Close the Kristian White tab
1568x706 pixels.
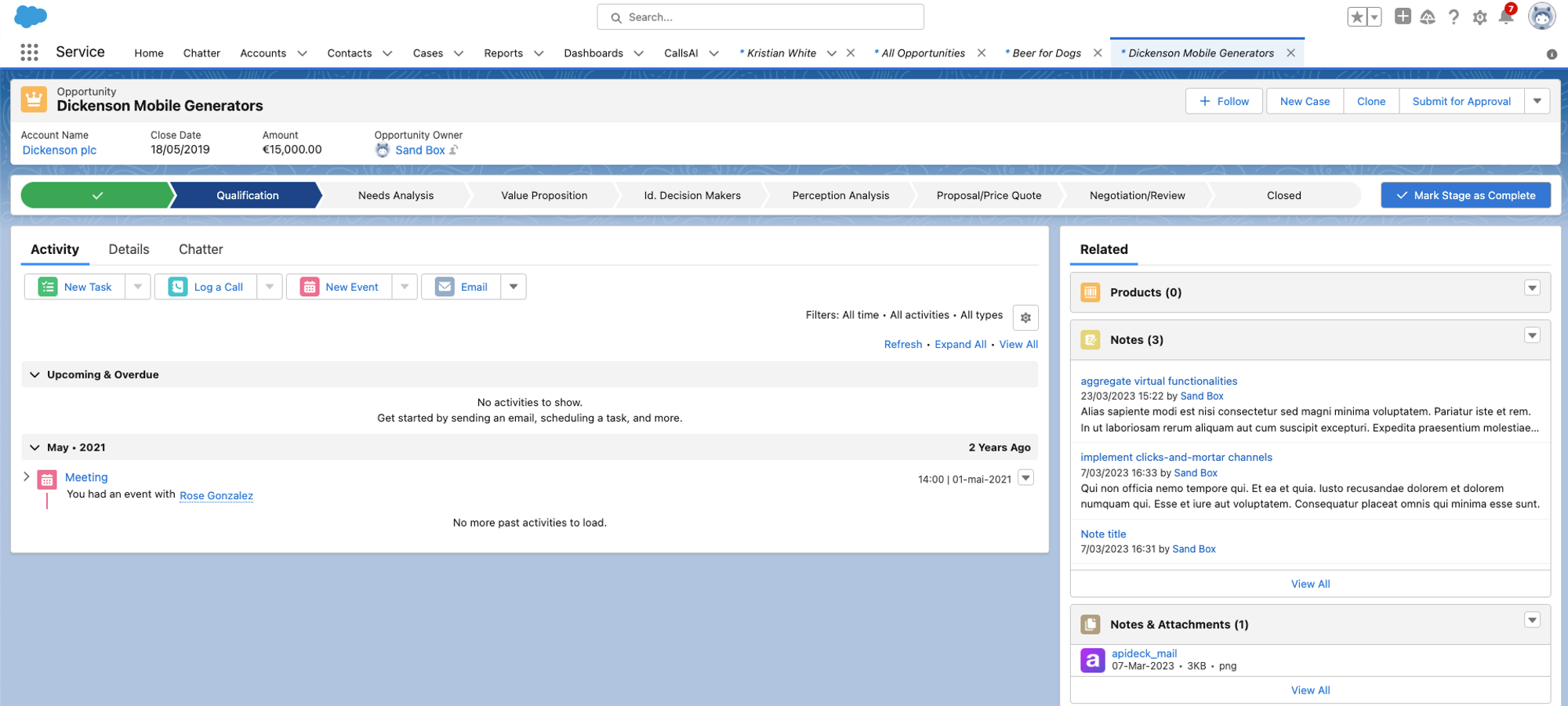(x=851, y=52)
